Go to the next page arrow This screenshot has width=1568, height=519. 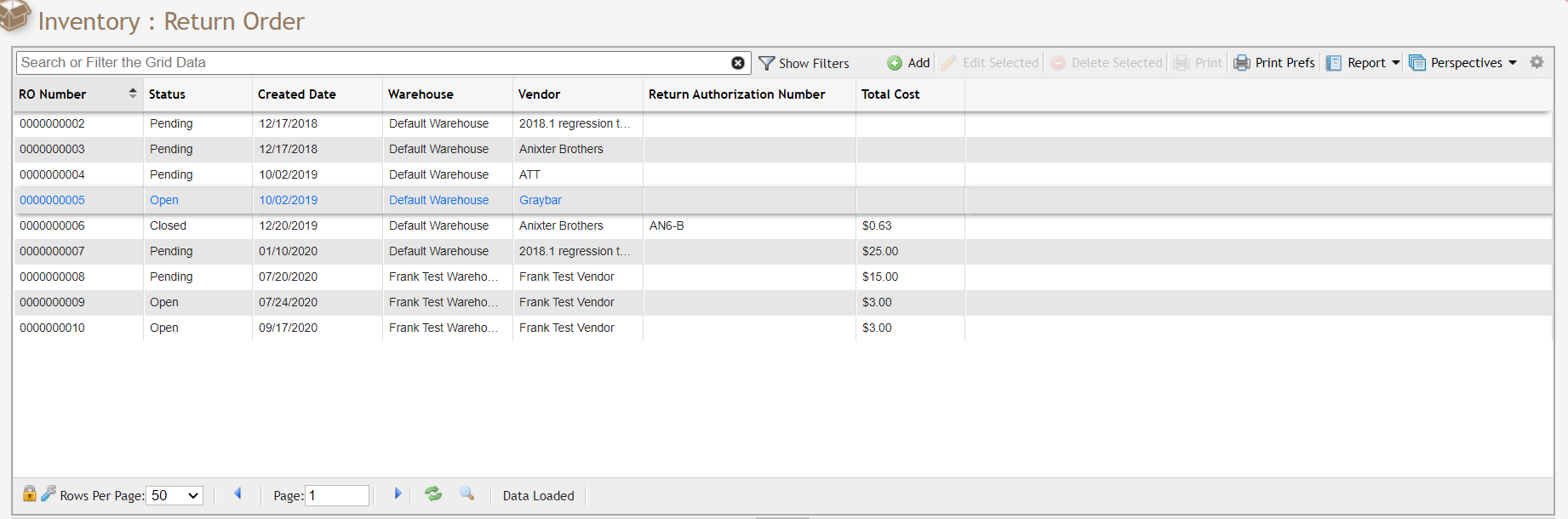[x=398, y=493]
